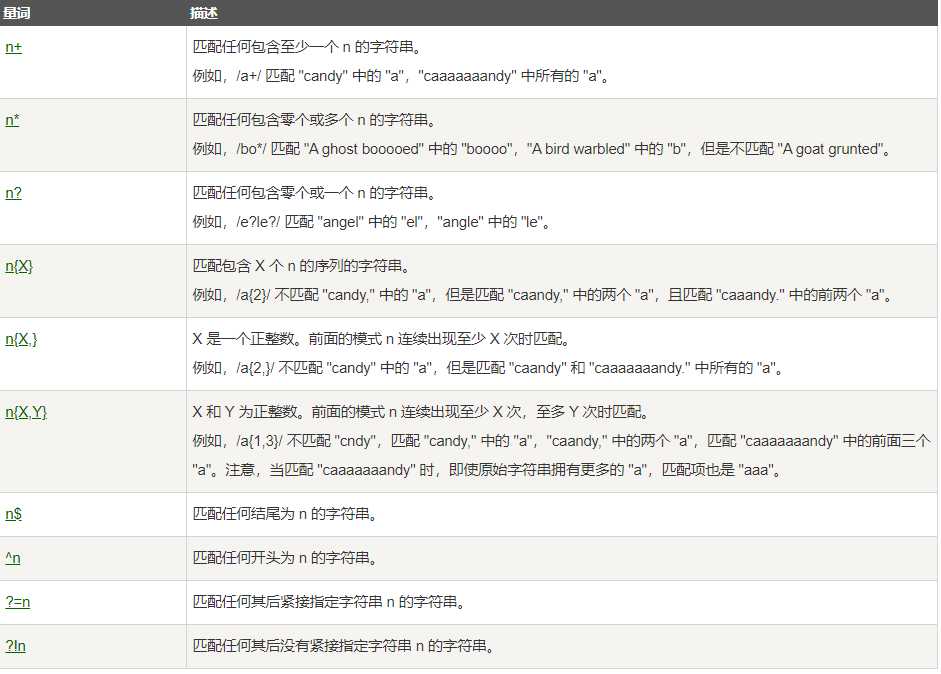Click the /a{2,}/ example text
Viewport: 941px width, 674px height.
point(488,368)
